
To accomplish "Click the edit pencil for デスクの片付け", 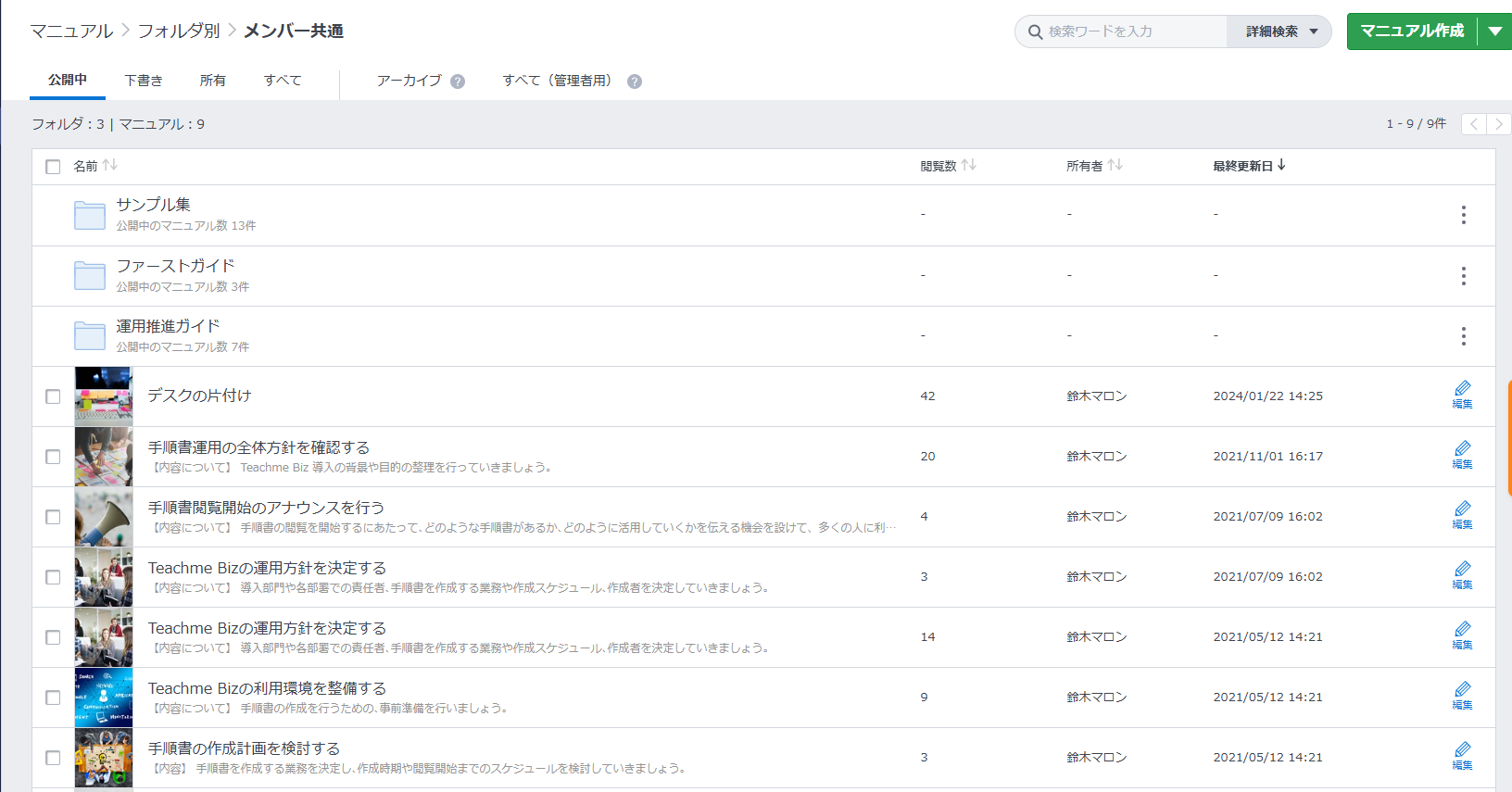I will click(x=1462, y=394).
